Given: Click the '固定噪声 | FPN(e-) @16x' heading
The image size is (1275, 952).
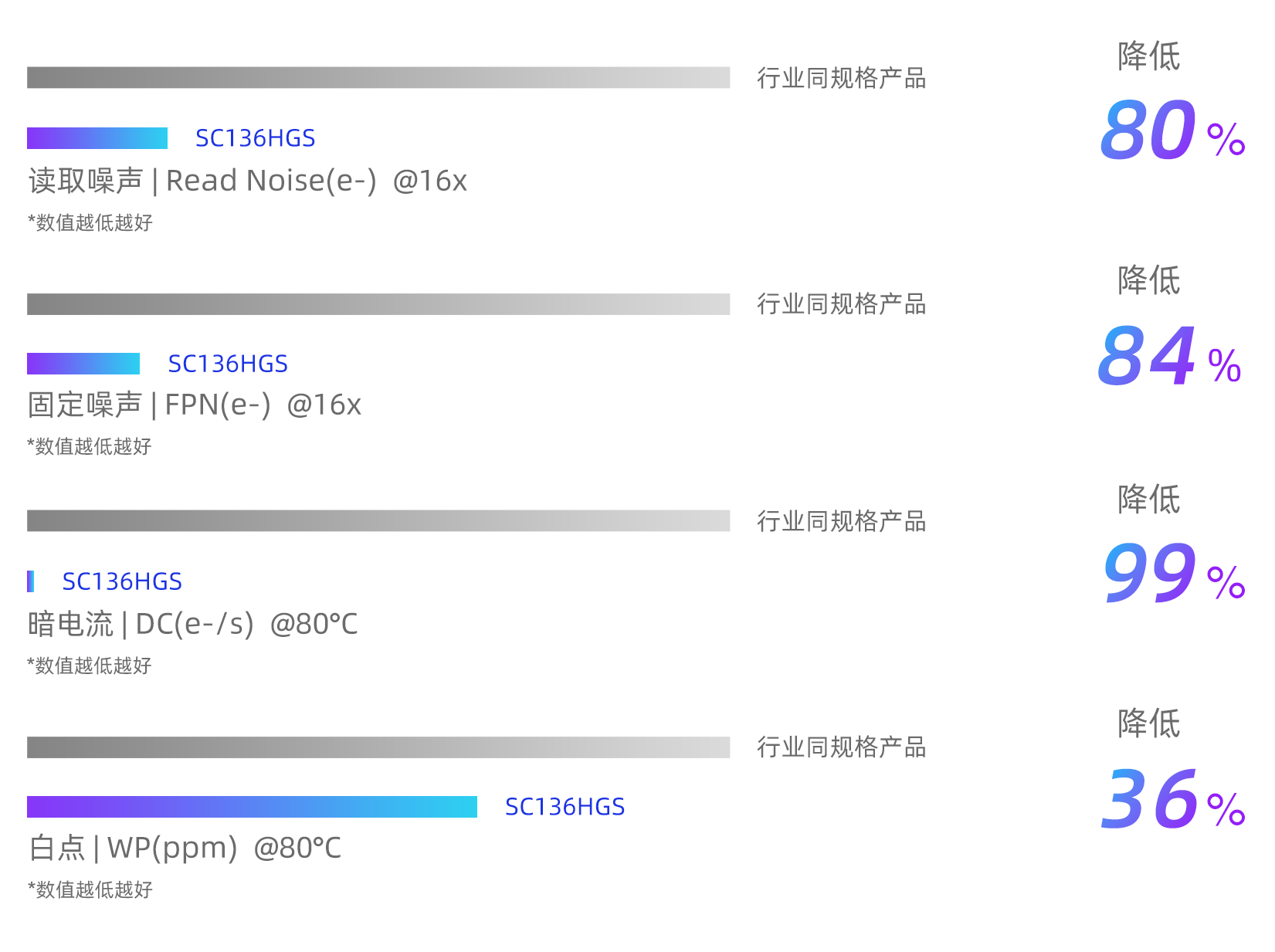Looking at the screenshot, I should point(195,405).
